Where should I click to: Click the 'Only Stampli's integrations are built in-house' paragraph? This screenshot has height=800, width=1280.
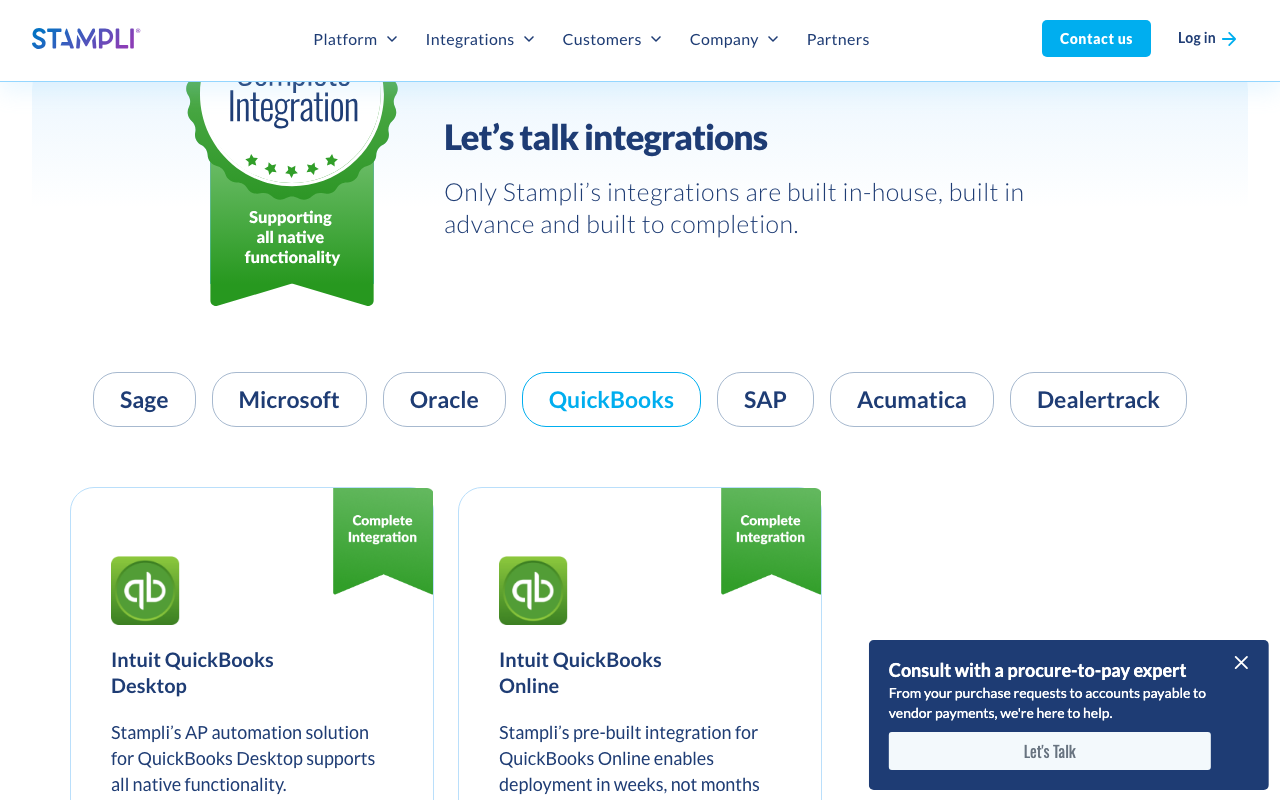point(734,208)
